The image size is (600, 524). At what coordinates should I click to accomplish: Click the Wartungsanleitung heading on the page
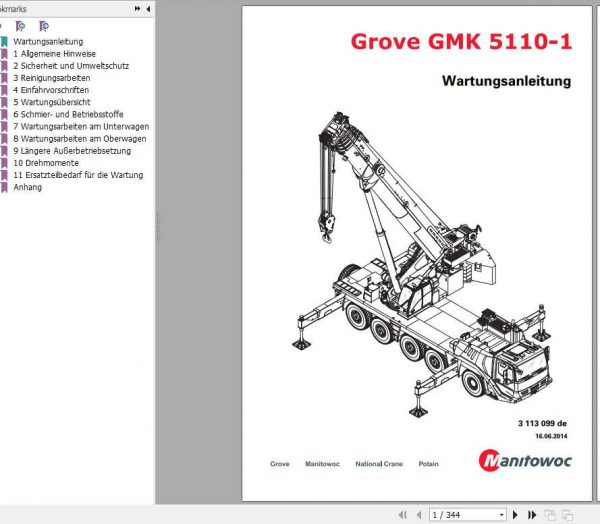(506, 81)
